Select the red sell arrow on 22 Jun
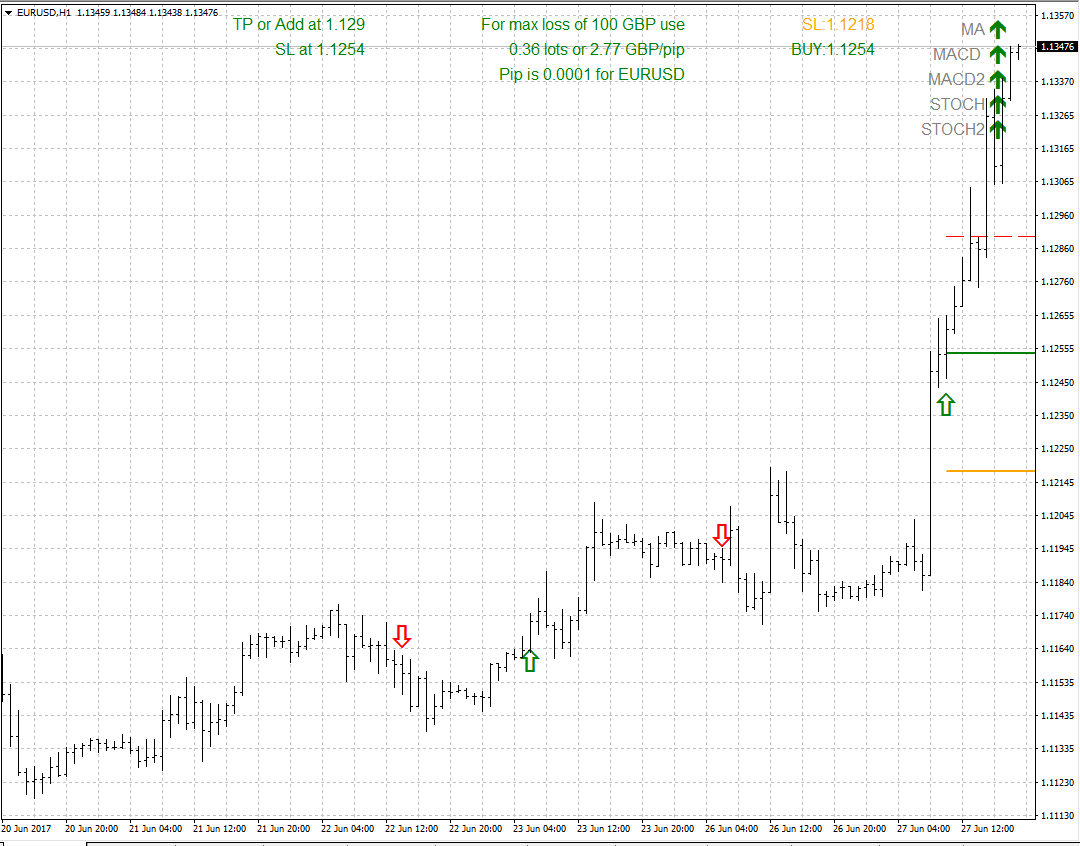 pos(402,636)
